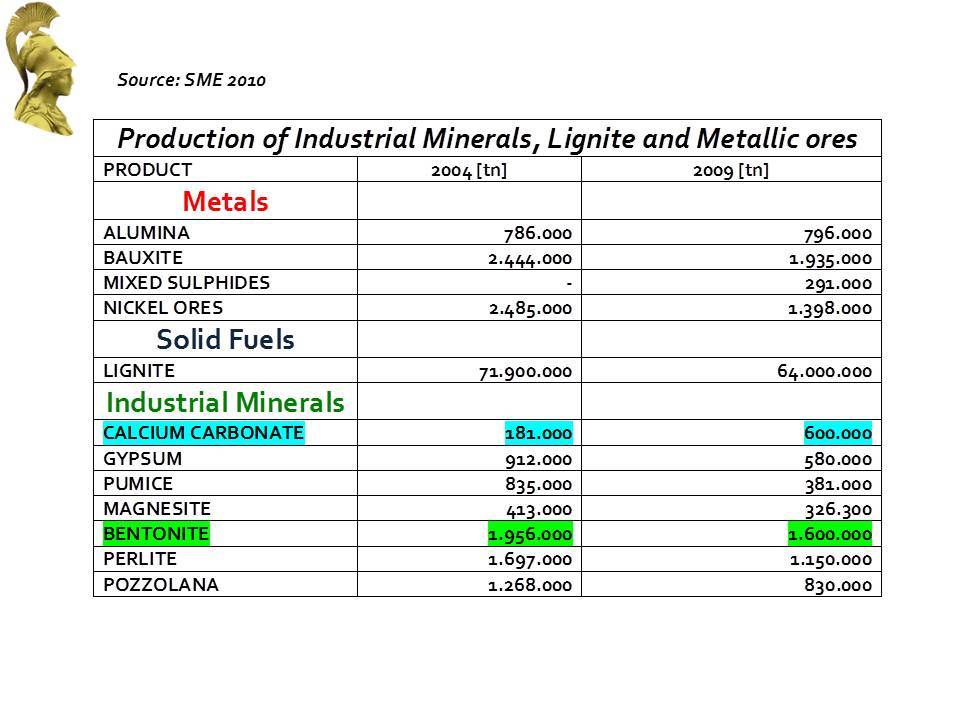Image resolution: width=960 pixels, height=720 pixels.
Task: Click the golden helmeted head logo
Action: (40, 69)
